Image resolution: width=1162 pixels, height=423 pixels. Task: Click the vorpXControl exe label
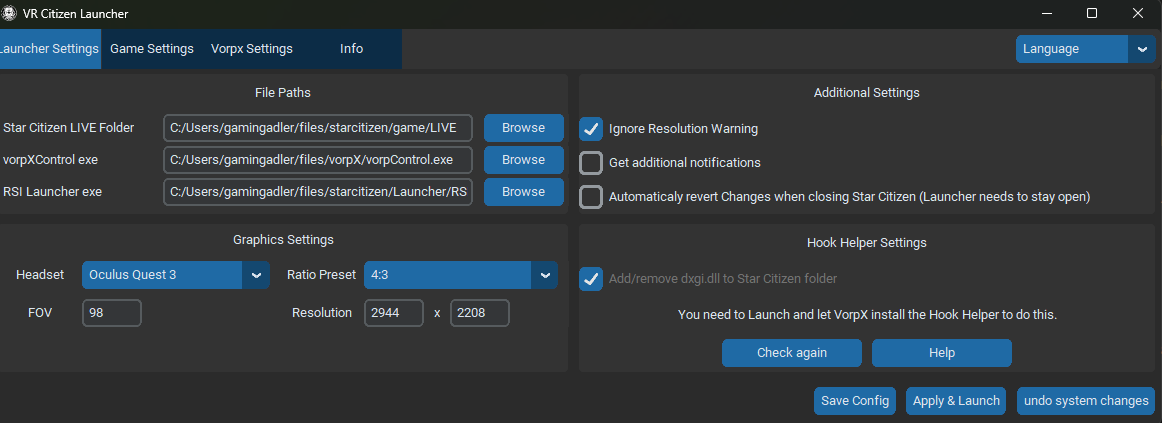50,159
